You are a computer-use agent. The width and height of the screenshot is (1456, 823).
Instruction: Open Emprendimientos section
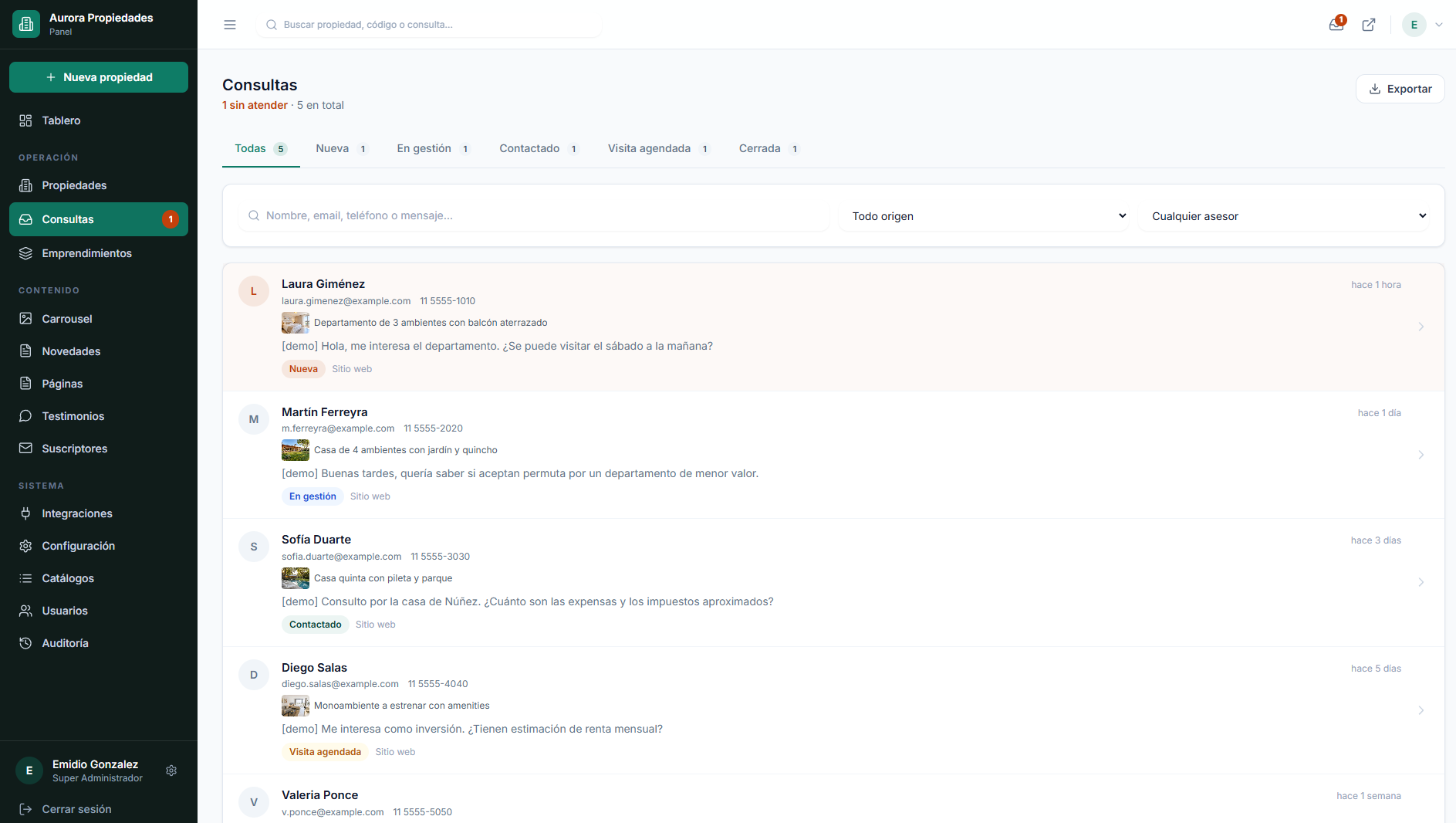(99, 253)
